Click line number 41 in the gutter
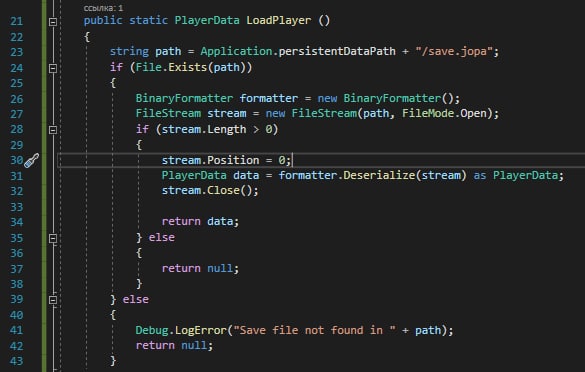585x372 pixels. click(x=16, y=331)
